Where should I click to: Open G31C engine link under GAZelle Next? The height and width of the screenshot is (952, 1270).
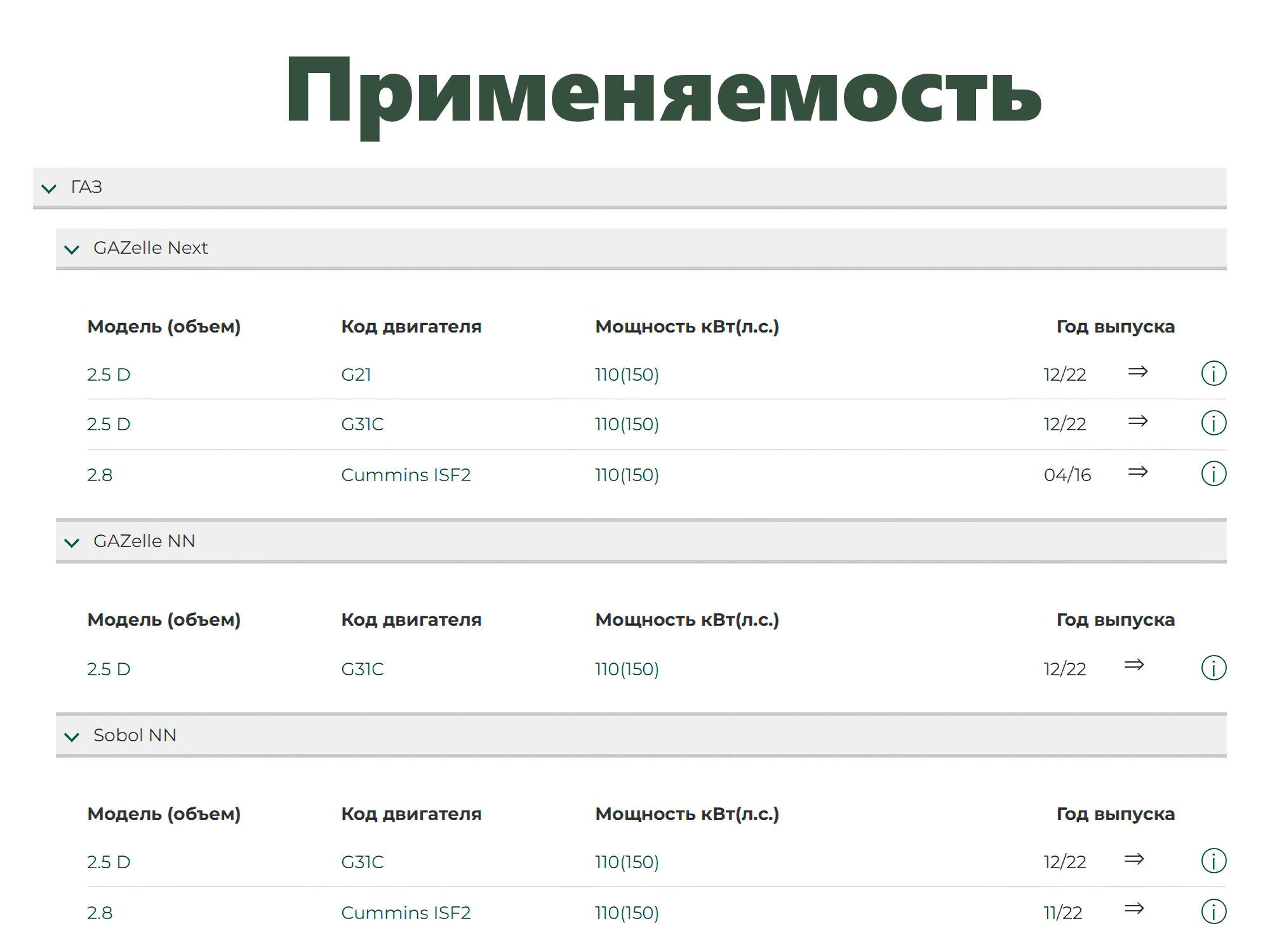tap(363, 424)
